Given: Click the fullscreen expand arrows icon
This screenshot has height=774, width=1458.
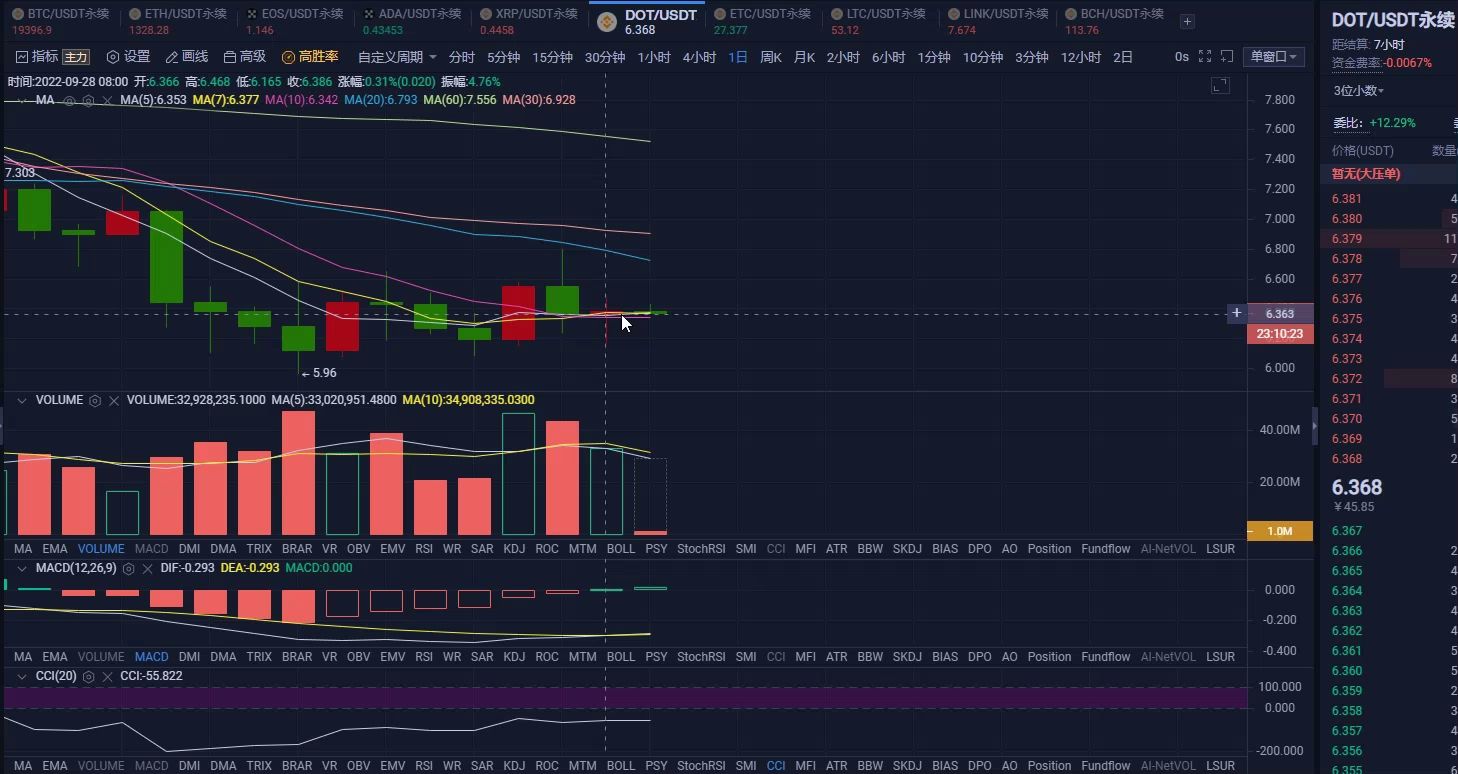Looking at the screenshot, I should click(1205, 57).
